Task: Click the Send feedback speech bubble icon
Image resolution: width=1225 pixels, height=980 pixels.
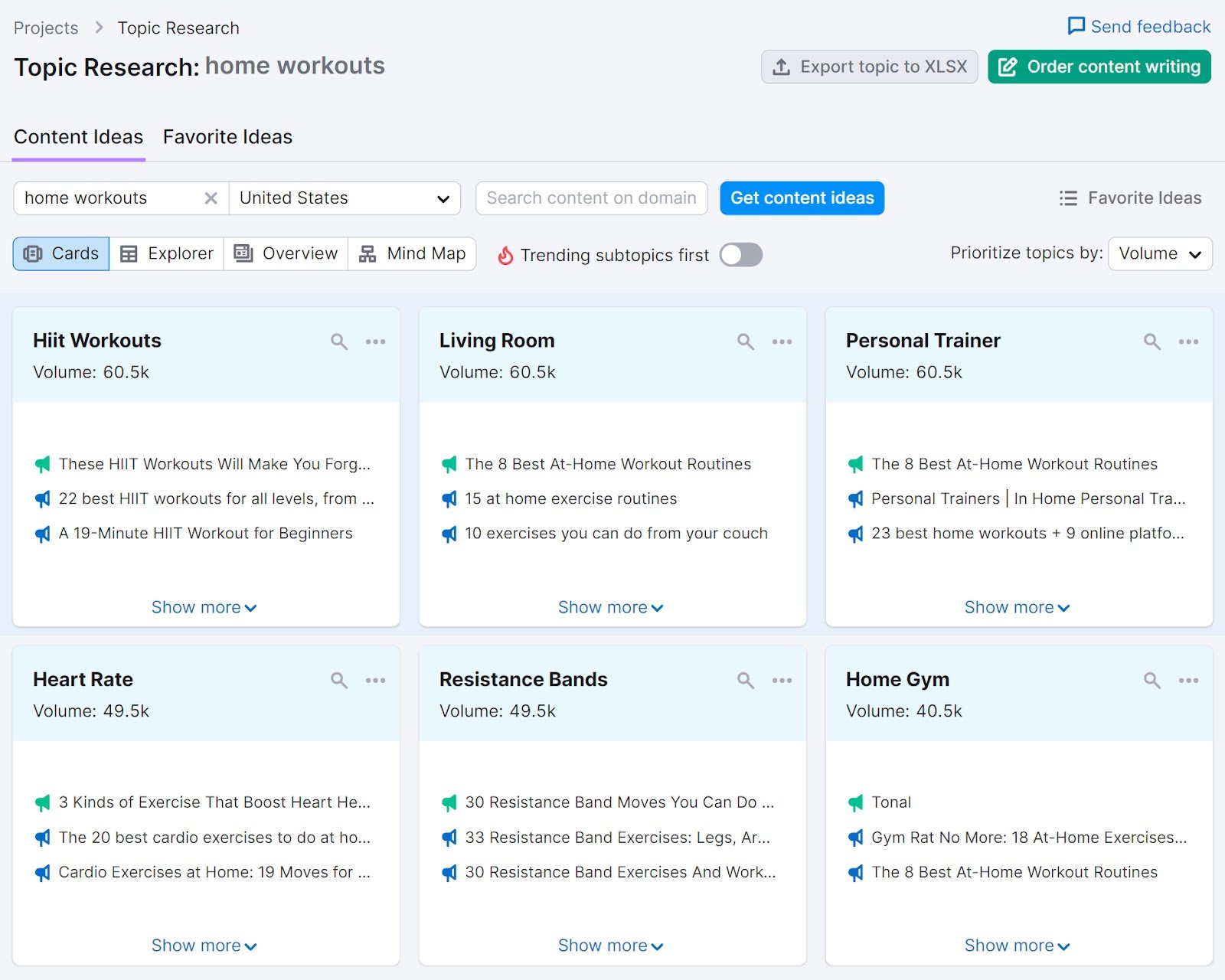Action: coord(1075,26)
